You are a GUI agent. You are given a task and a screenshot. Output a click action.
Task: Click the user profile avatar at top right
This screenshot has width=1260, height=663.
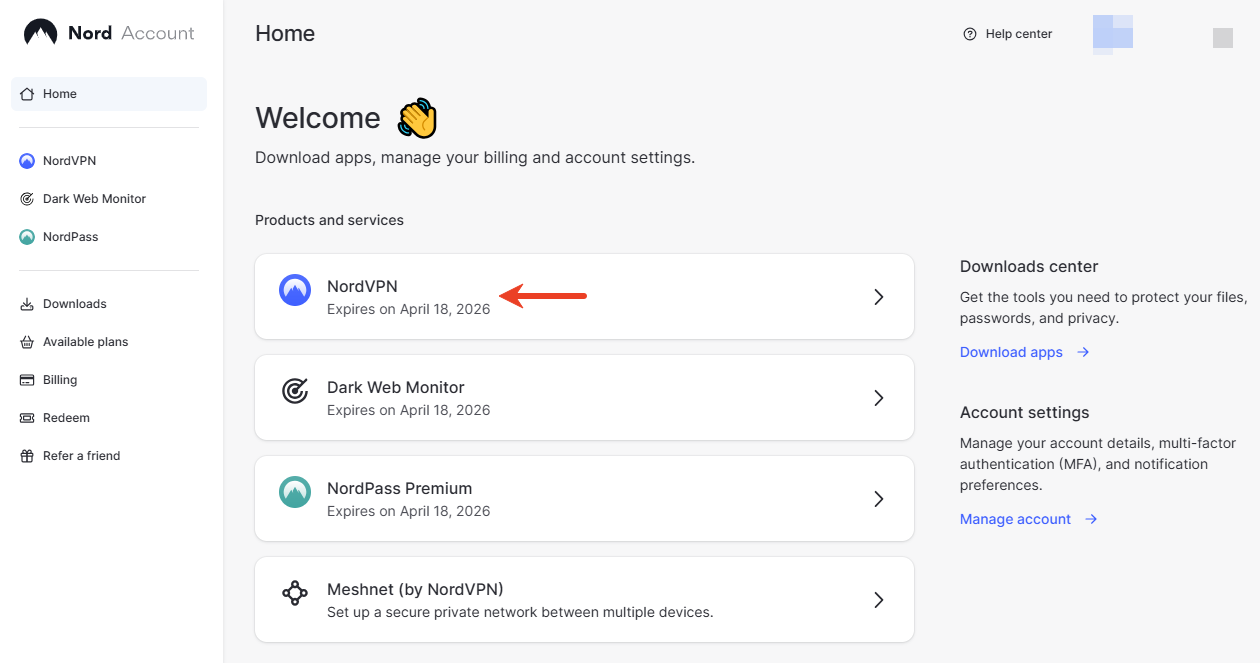1113,33
